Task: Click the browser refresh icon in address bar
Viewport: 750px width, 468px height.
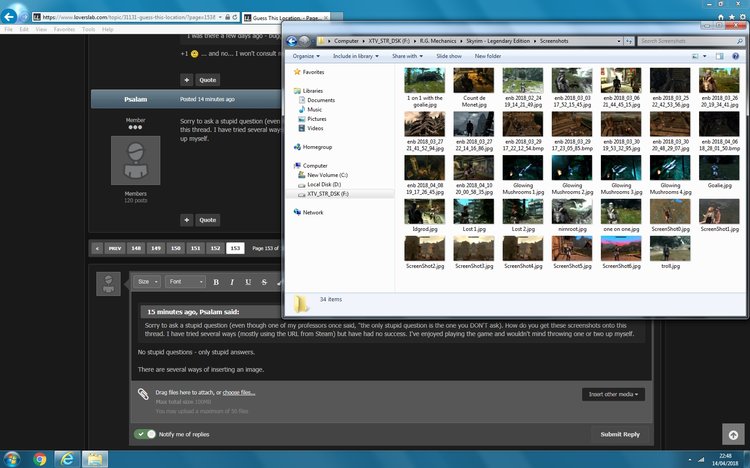Action: (x=235, y=17)
